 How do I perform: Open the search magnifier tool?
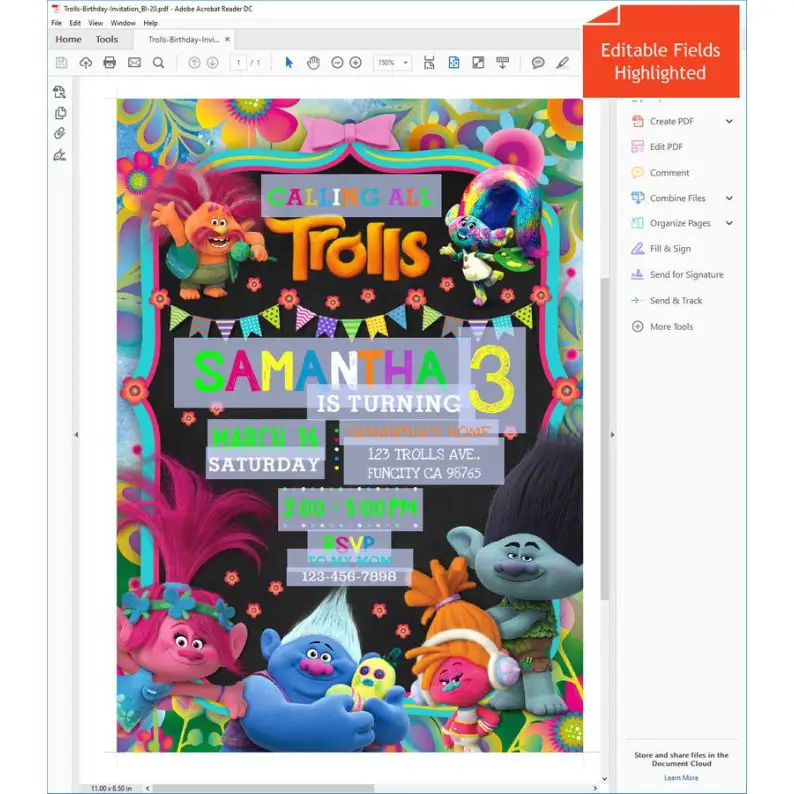pos(158,62)
